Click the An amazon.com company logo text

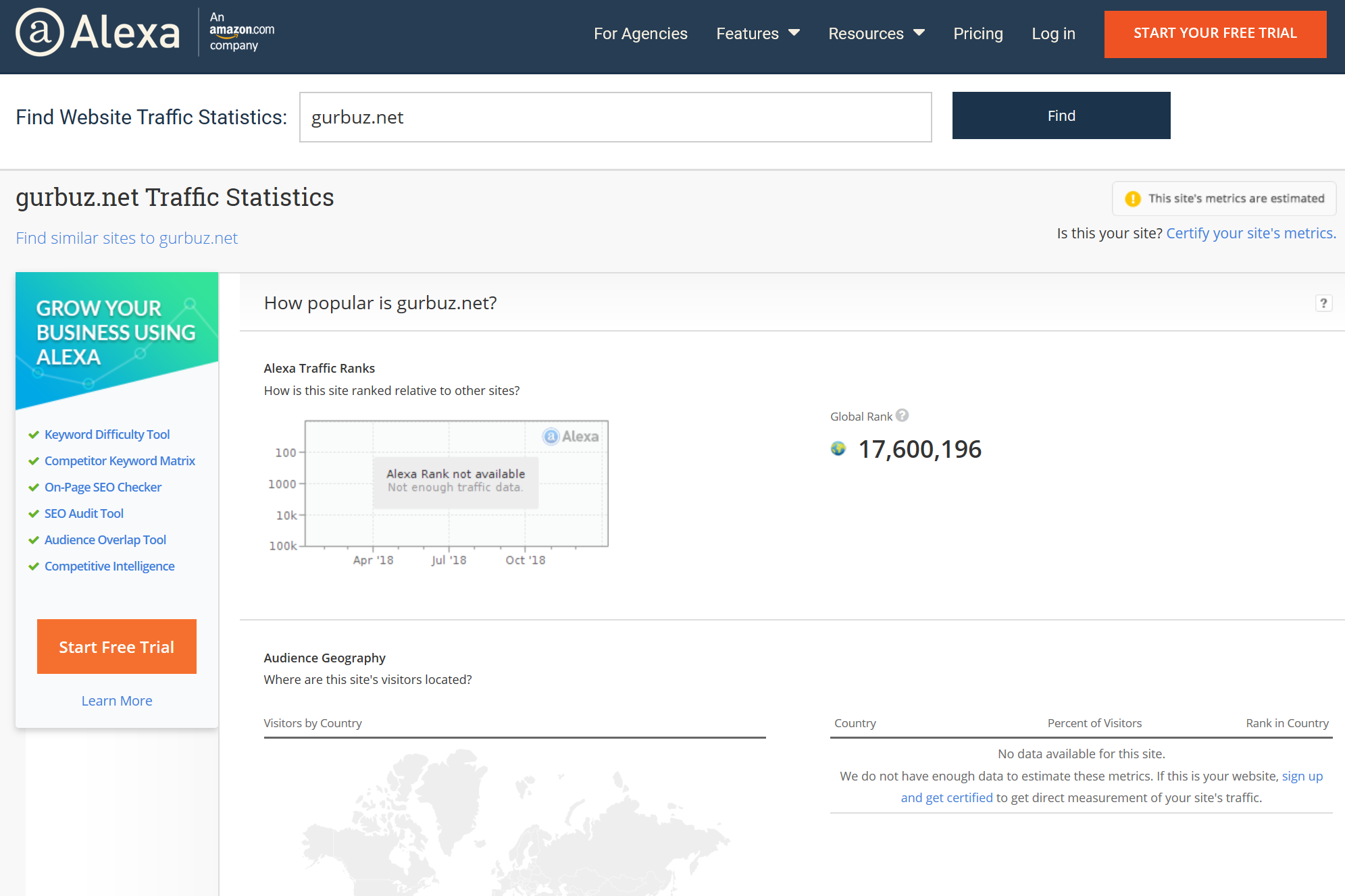(x=242, y=31)
